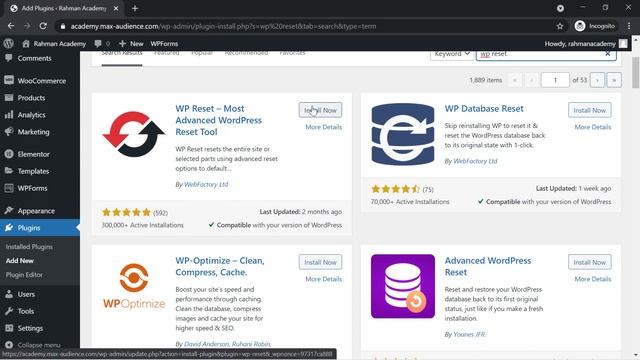Open WP Reset plugin title link
Screen dimensions: 640x360
(218, 120)
